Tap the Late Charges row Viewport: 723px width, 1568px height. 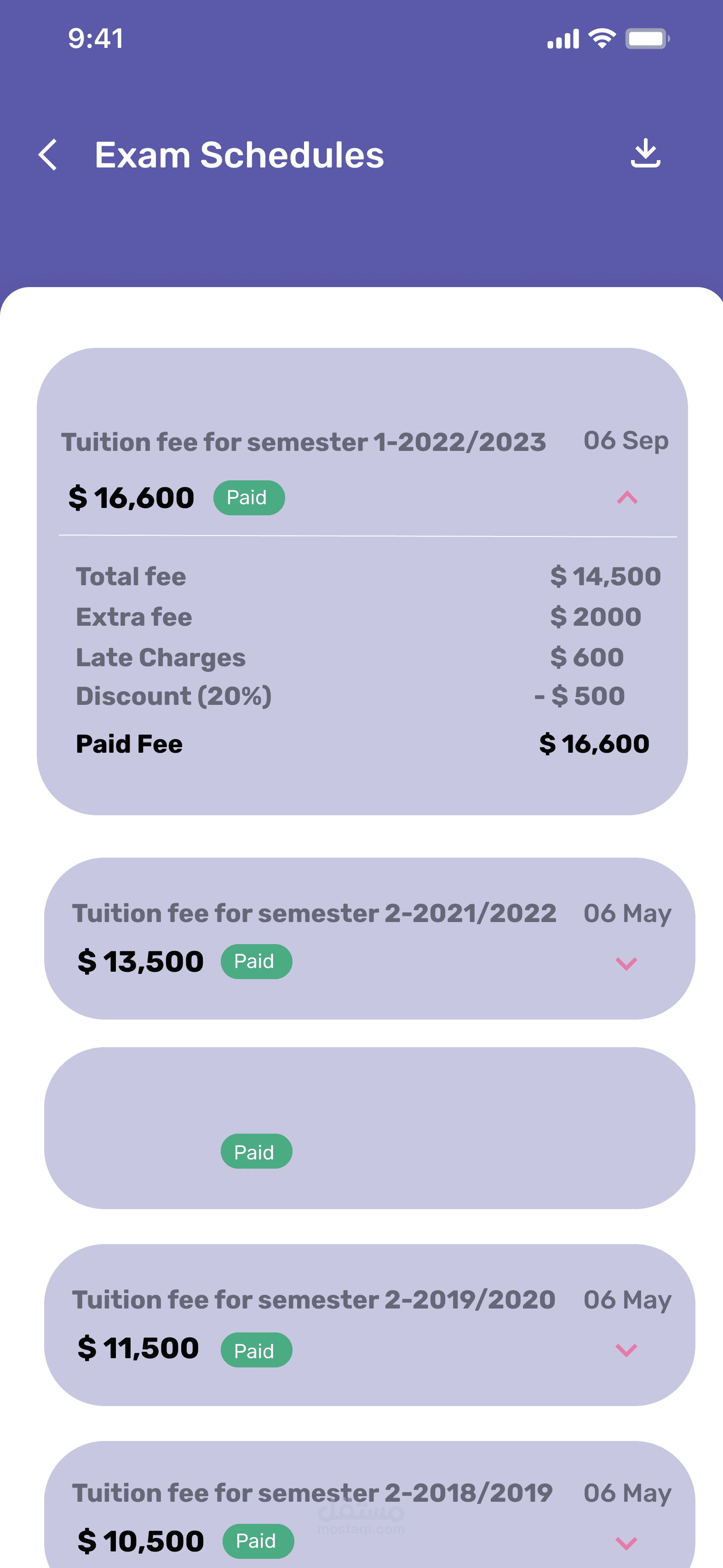click(x=362, y=657)
